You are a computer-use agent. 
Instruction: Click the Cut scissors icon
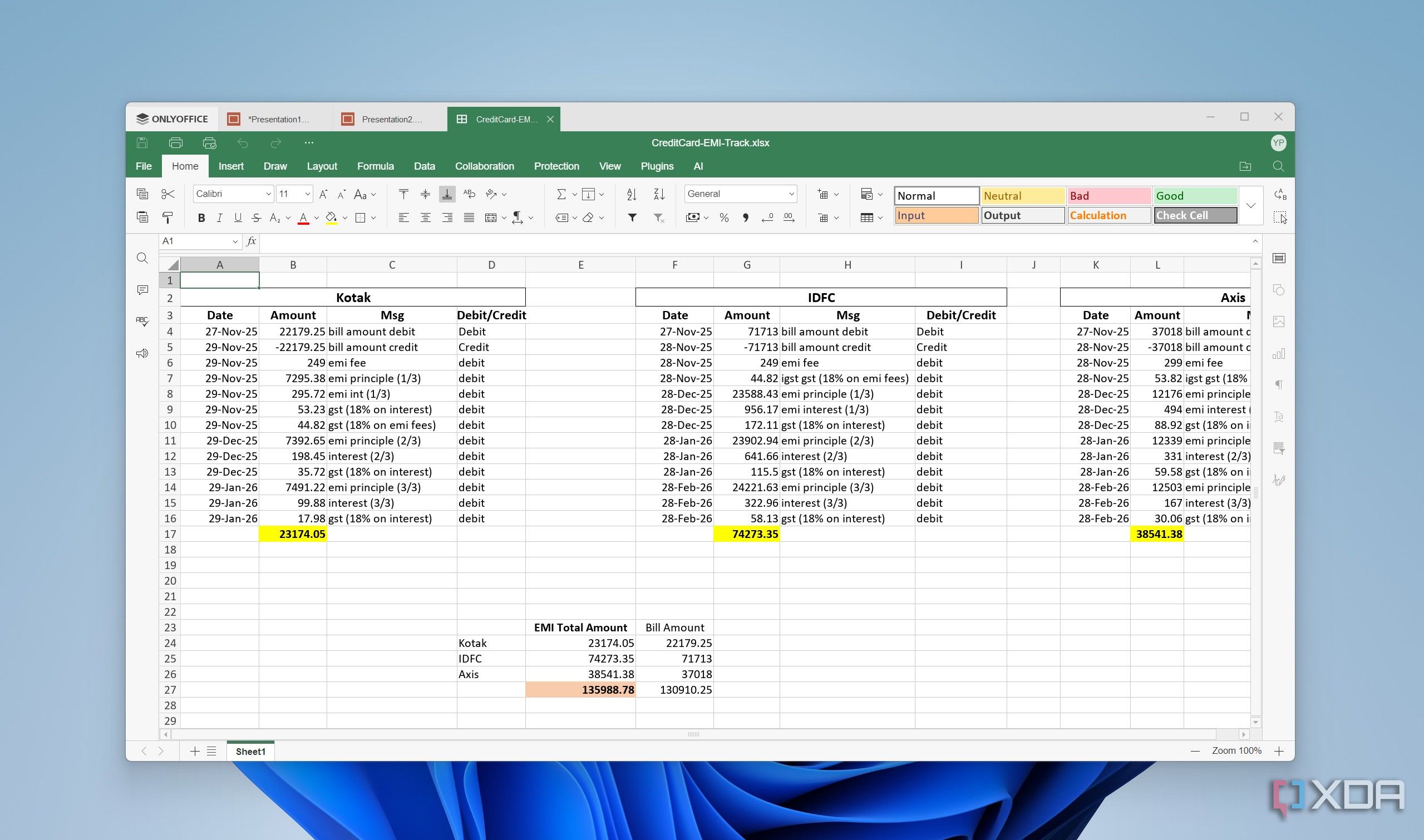click(x=167, y=194)
